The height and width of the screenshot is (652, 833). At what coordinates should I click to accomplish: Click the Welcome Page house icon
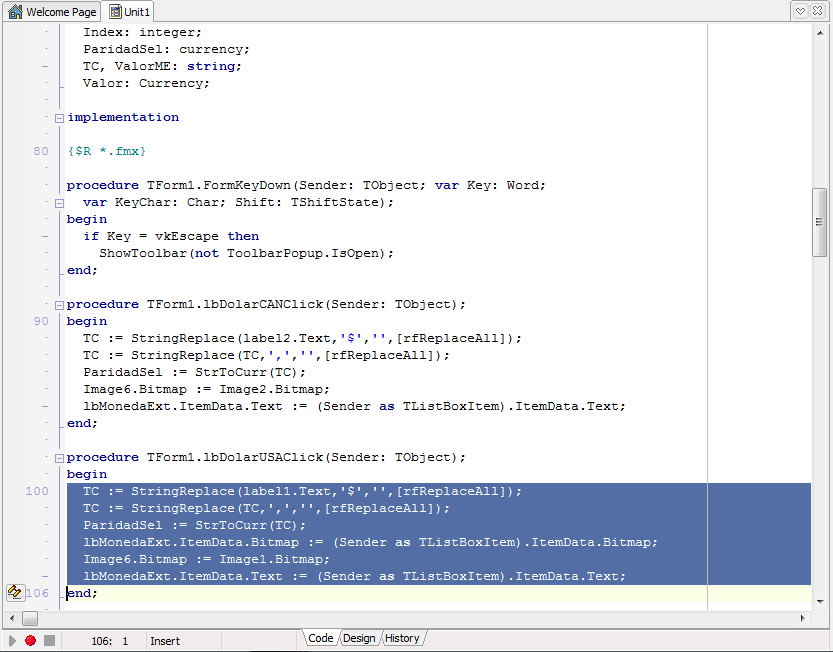15,12
